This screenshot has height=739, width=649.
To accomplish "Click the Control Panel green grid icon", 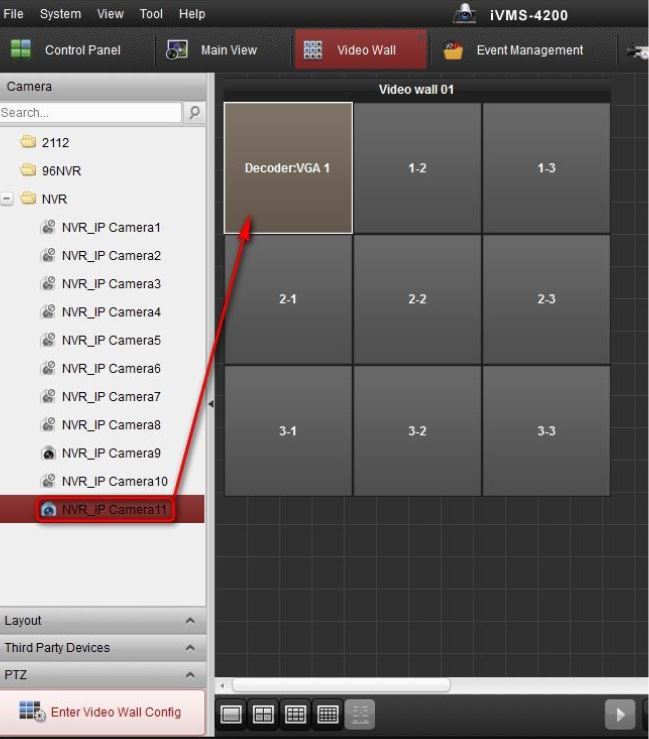I will (21, 49).
